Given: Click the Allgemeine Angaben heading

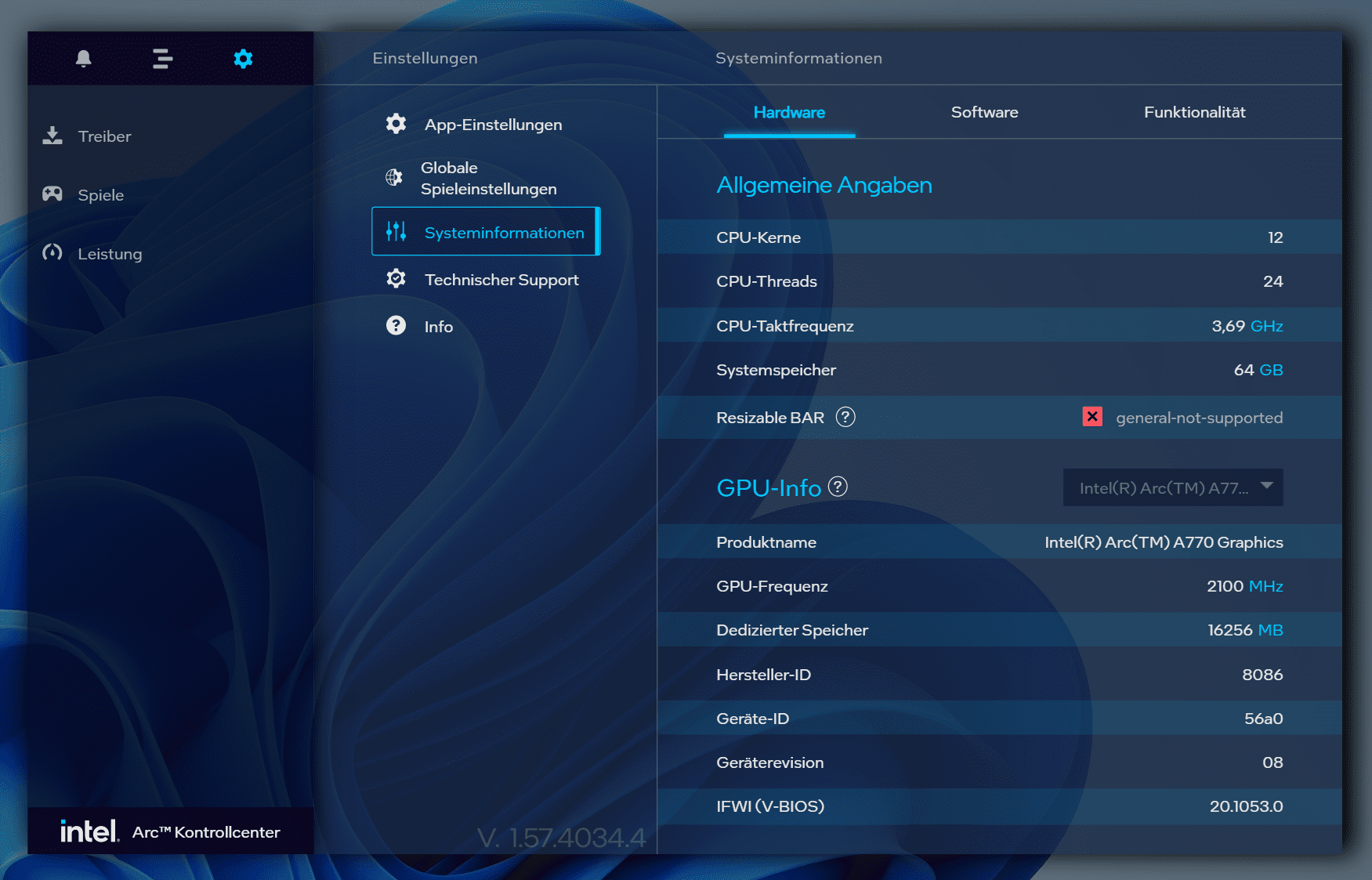Looking at the screenshot, I should pos(824,185).
